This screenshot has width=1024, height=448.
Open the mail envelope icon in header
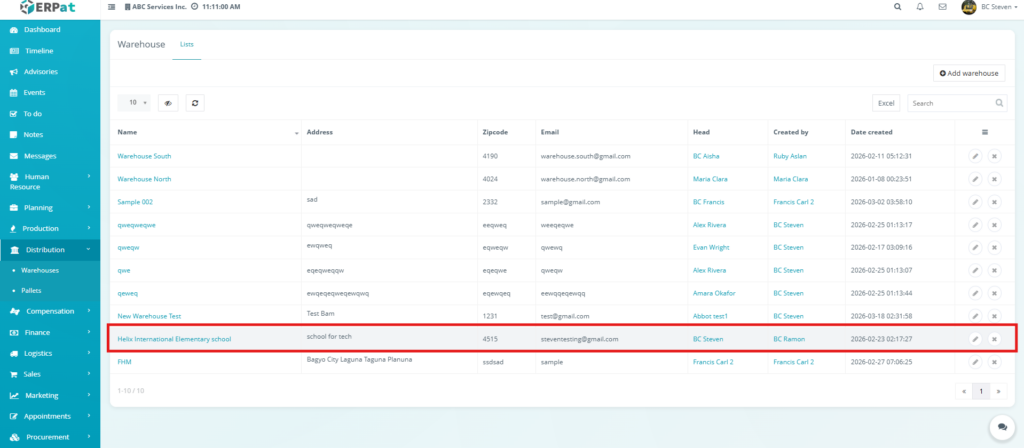[x=942, y=7]
